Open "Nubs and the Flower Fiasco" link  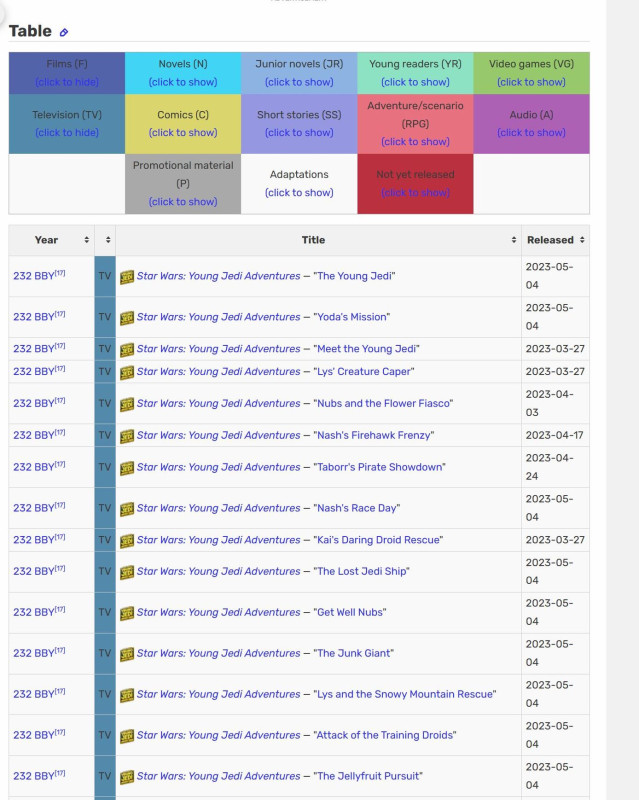tap(383, 403)
